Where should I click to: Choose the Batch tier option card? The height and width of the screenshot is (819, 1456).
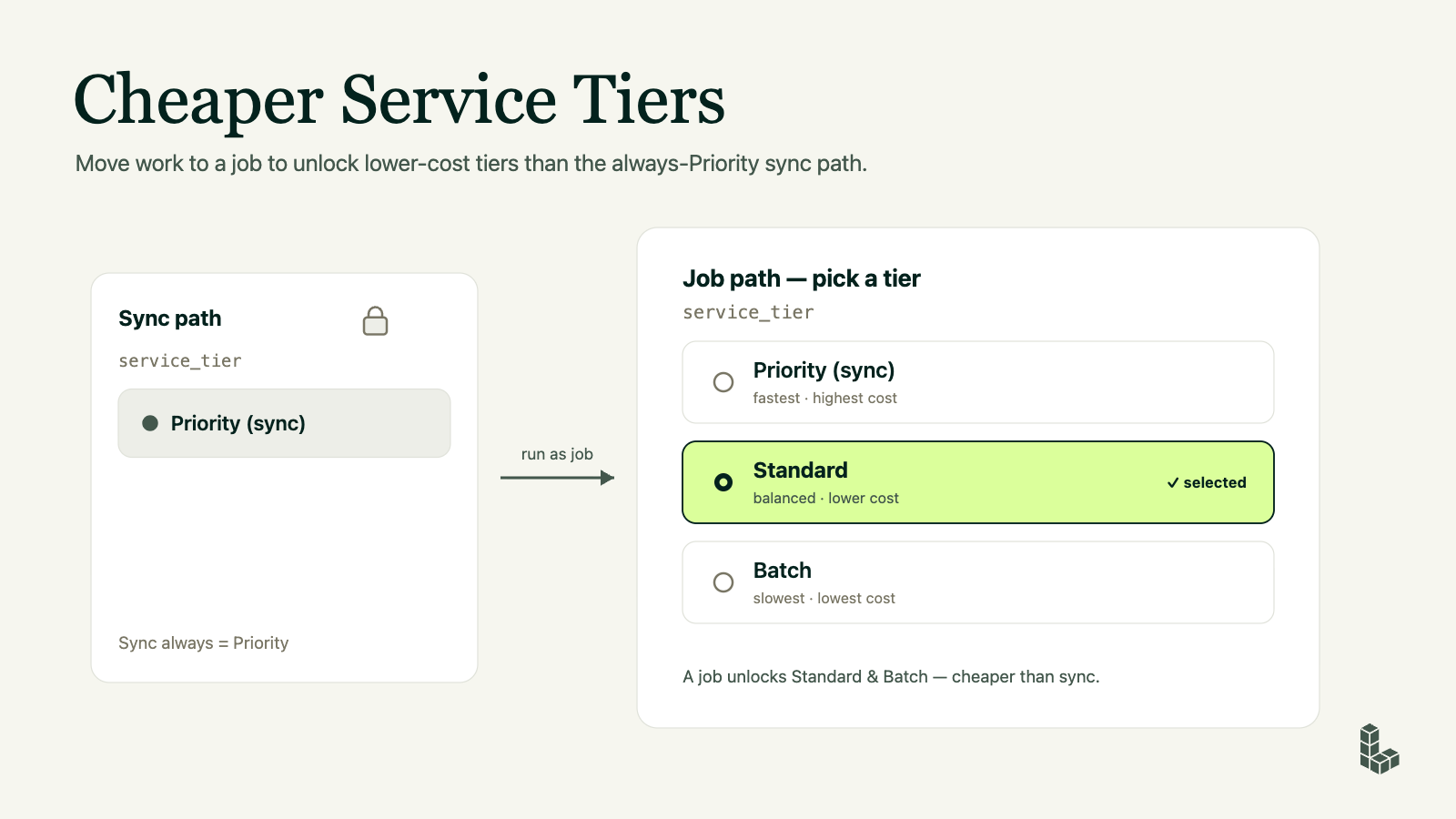[x=978, y=582]
